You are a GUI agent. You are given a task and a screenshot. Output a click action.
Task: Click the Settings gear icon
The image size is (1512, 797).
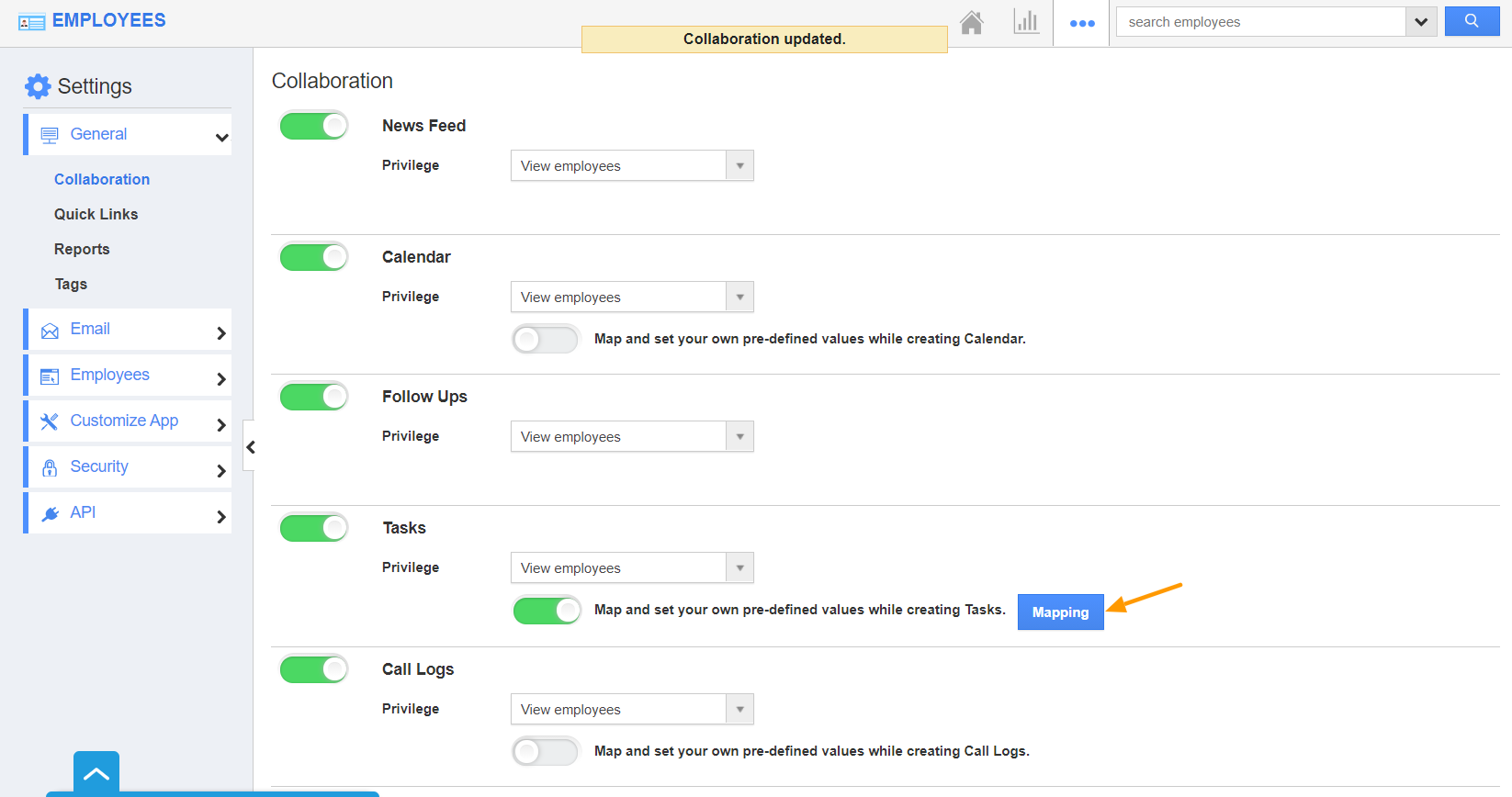point(38,86)
